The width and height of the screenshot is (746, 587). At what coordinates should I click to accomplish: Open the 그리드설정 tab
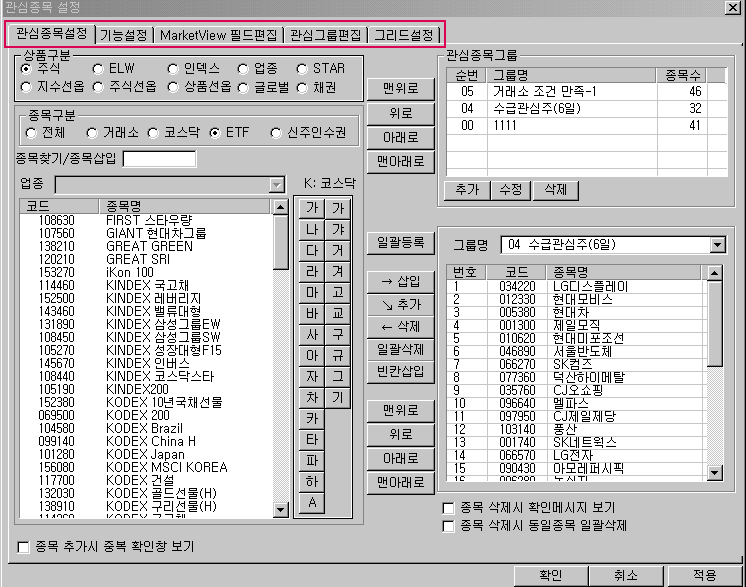404,35
